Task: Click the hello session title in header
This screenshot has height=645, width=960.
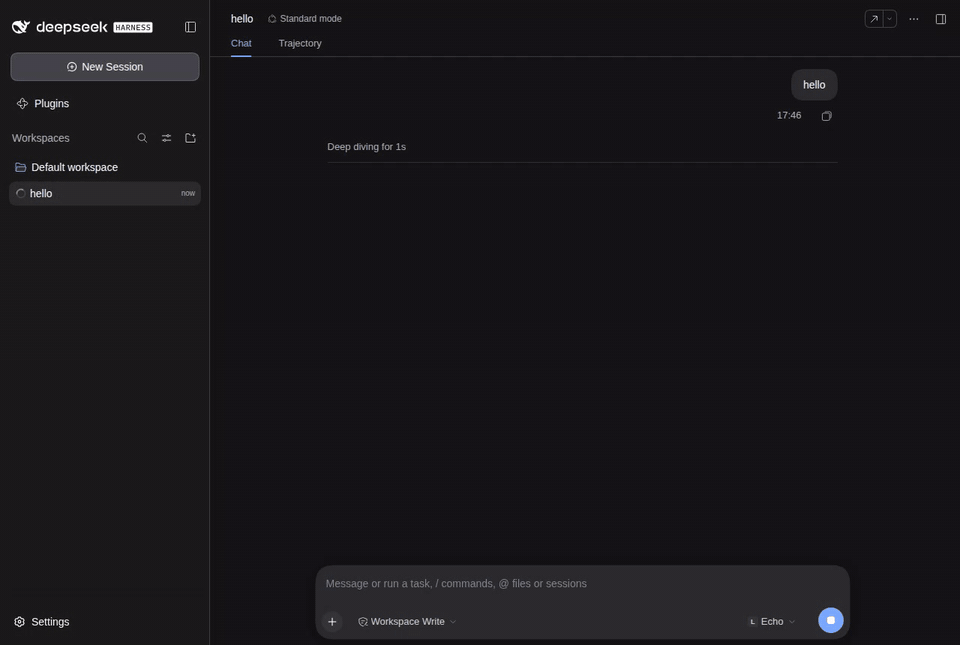Action: click(x=242, y=19)
